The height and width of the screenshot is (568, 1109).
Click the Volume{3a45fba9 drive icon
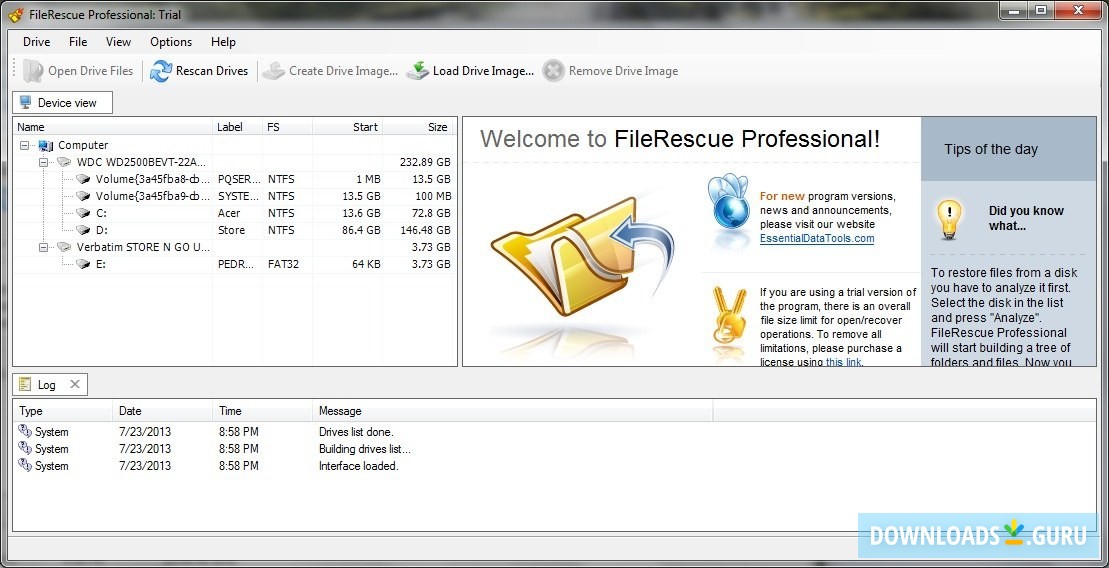(x=83, y=196)
